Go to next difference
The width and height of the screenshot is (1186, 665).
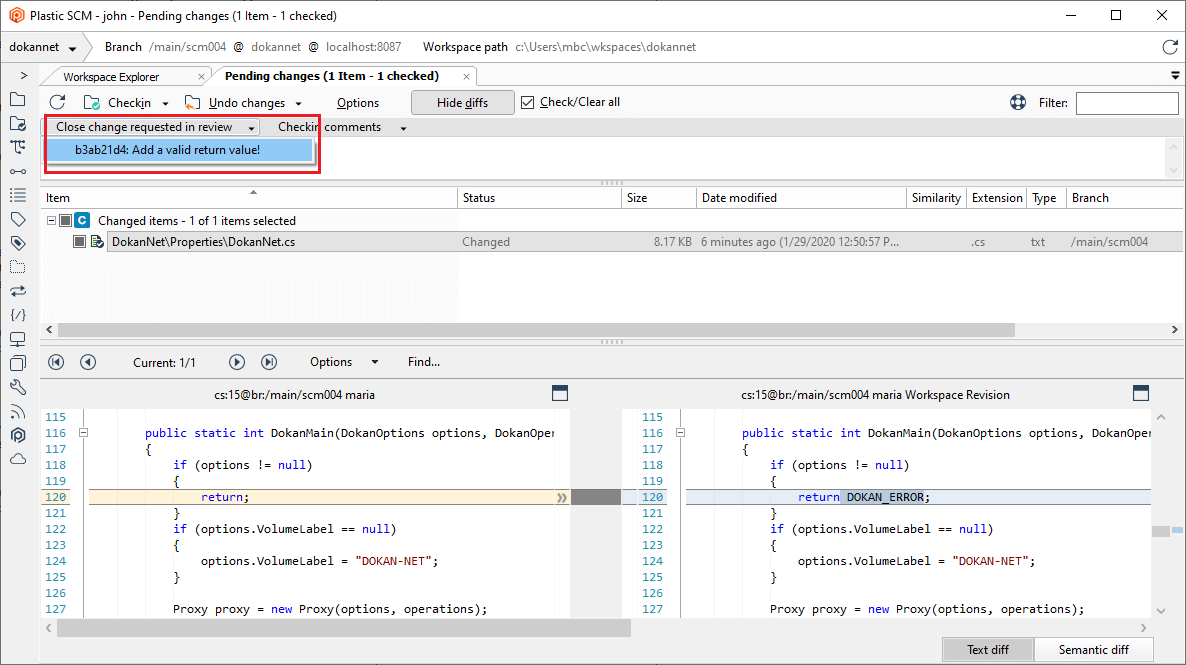pyautogui.click(x=237, y=362)
